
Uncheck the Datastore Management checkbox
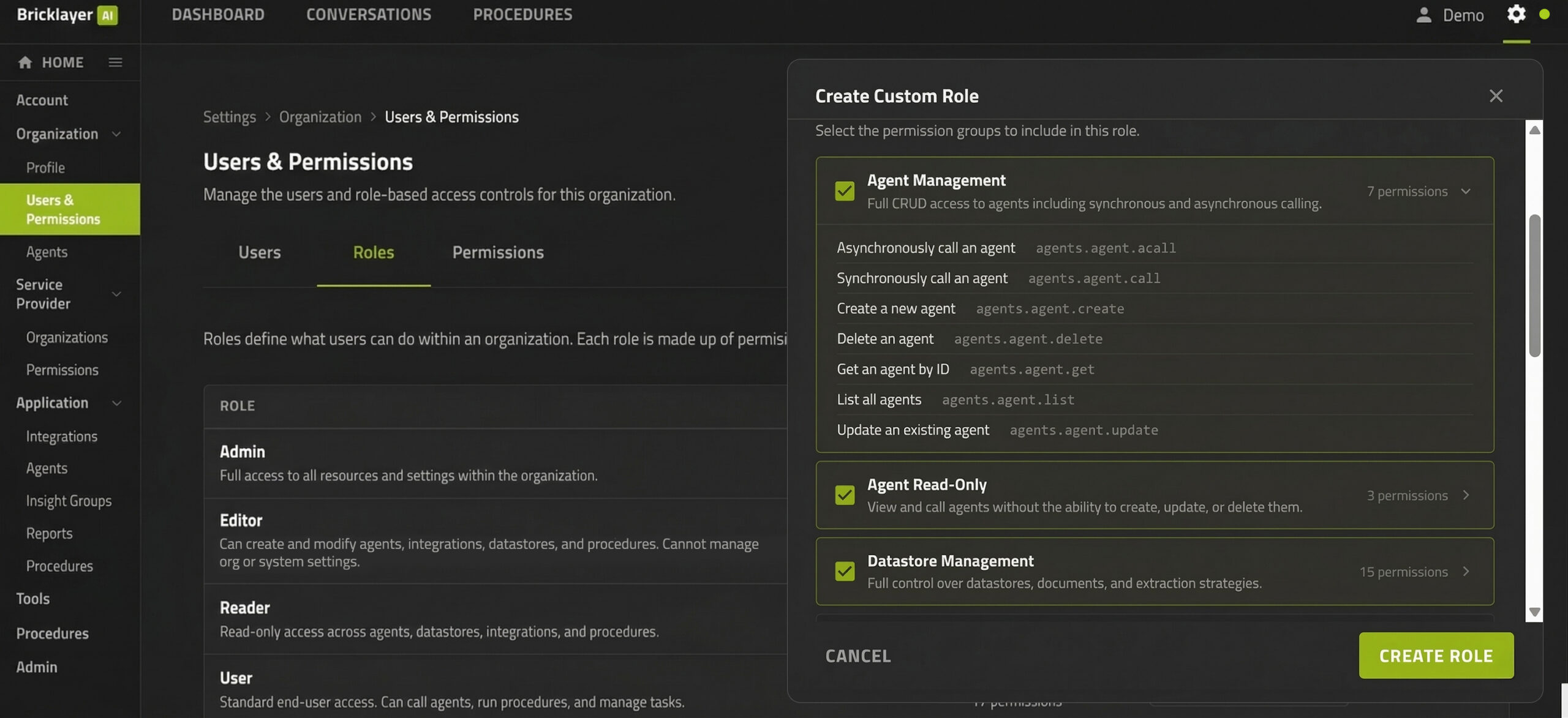845,571
